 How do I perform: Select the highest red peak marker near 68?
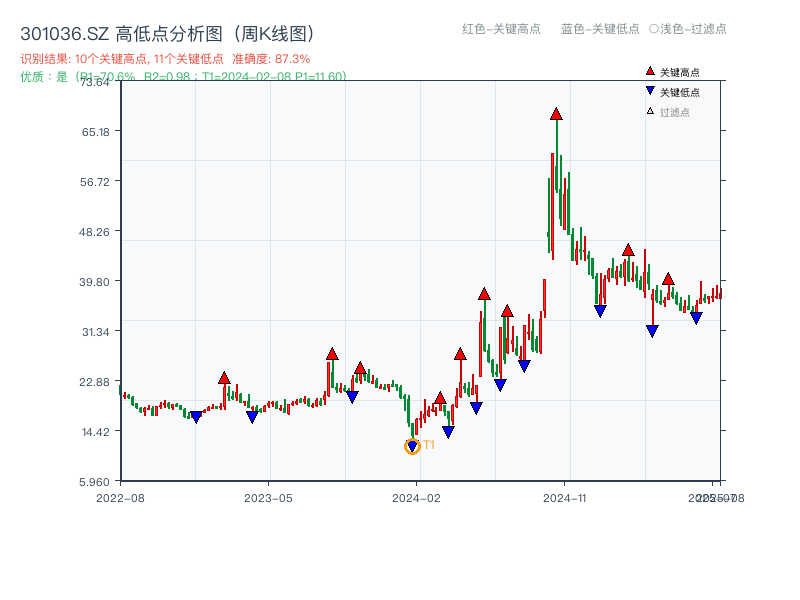point(556,114)
